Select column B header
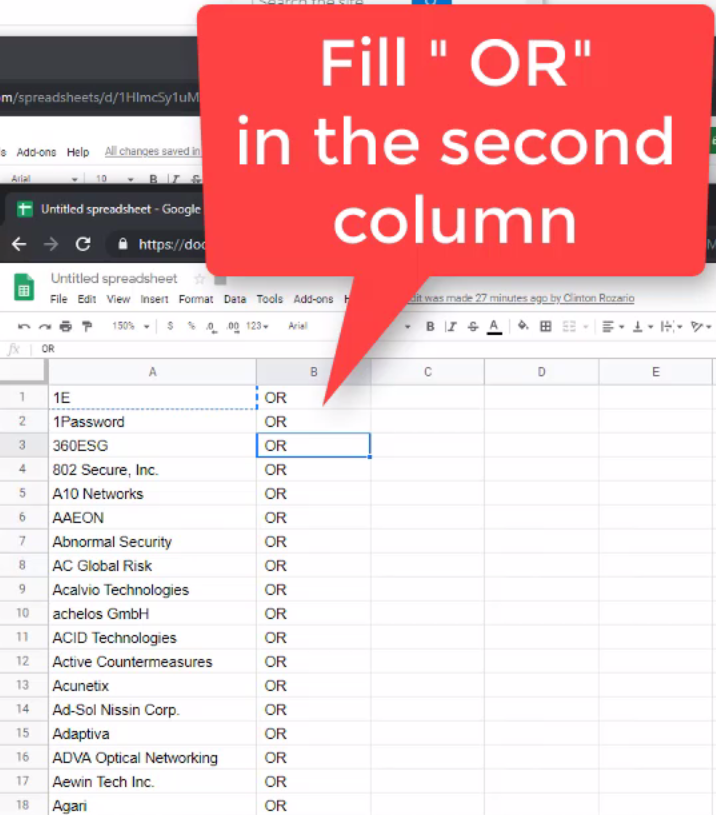Image resolution: width=716 pixels, height=815 pixels. [x=313, y=372]
